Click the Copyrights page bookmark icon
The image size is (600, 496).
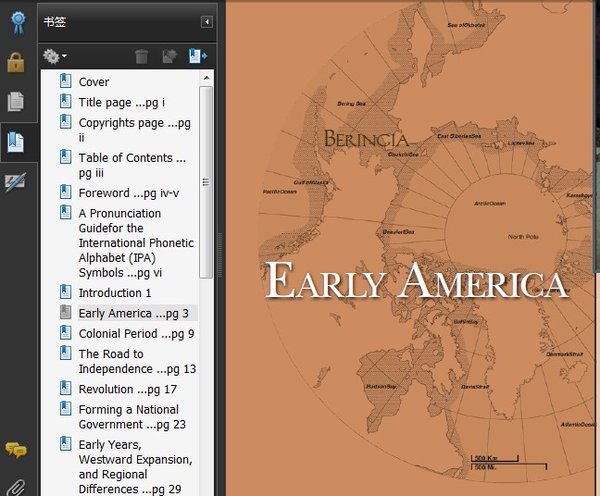[66, 121]
